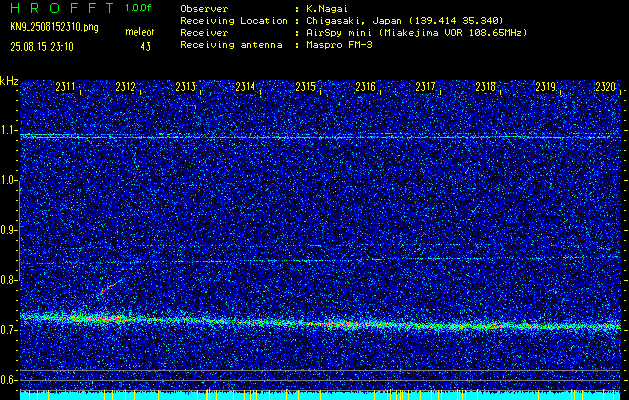The image size is (629, 400).
Task: Click the 2320 time label
Action: tap(605, 87)
